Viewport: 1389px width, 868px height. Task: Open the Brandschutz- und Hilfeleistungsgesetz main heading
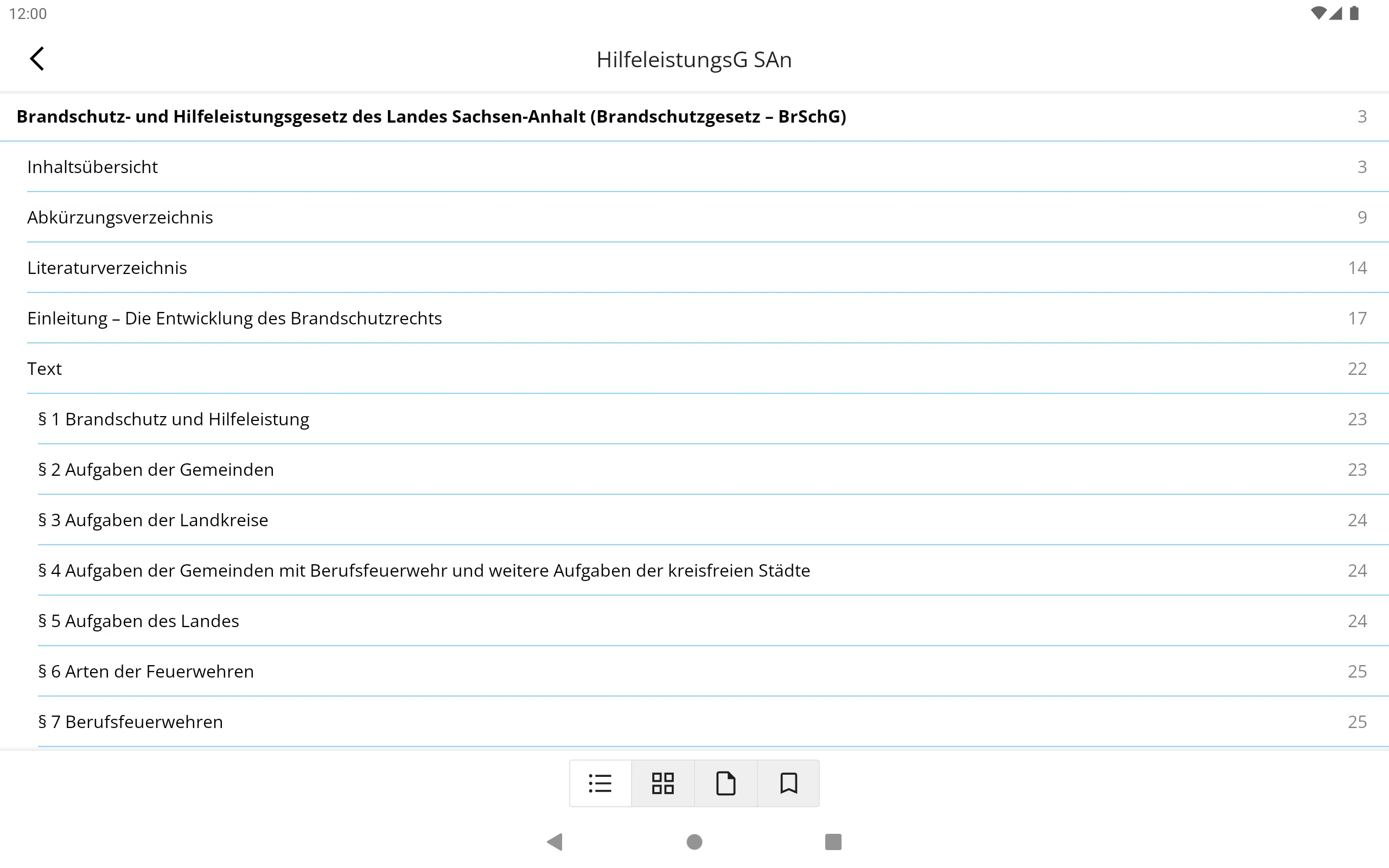tap(694, 117)
